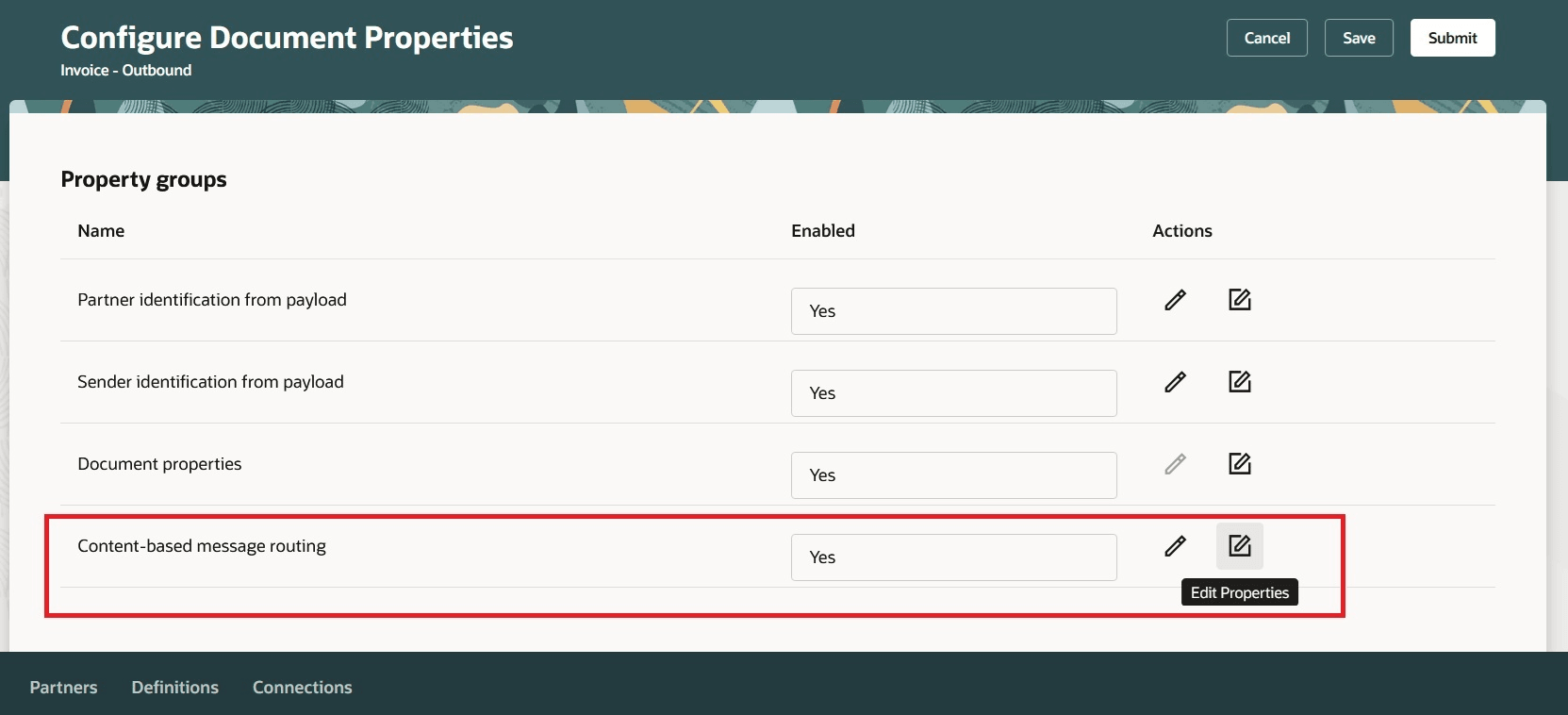Select pencil icon beside Sender identification from payload

click(1175, 382)
